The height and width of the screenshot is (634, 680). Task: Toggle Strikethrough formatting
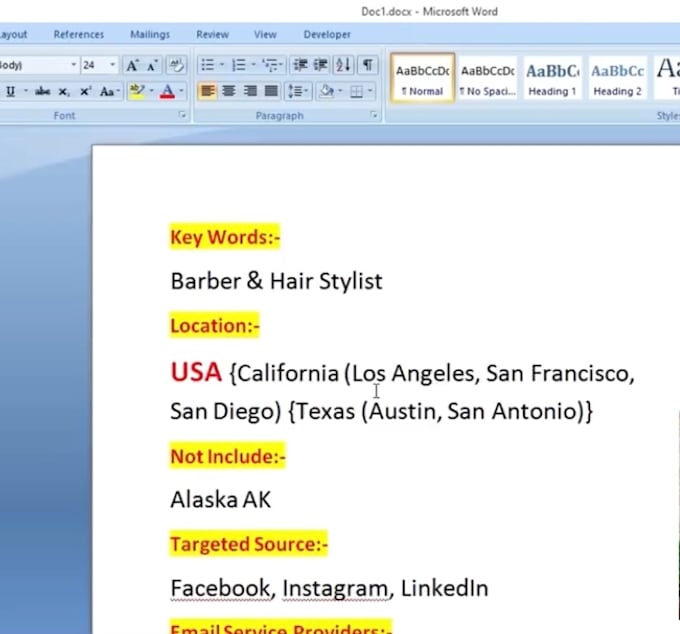42,92
